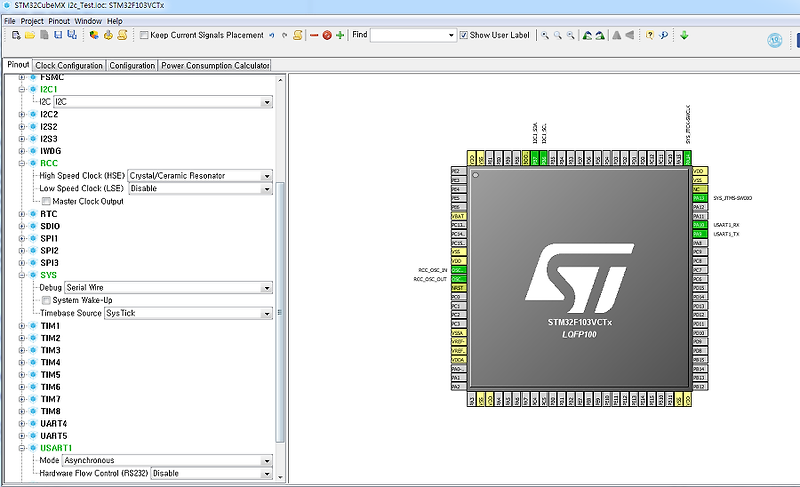Open the SYS Debug Serial Wire dropdown

pos(169,288)
